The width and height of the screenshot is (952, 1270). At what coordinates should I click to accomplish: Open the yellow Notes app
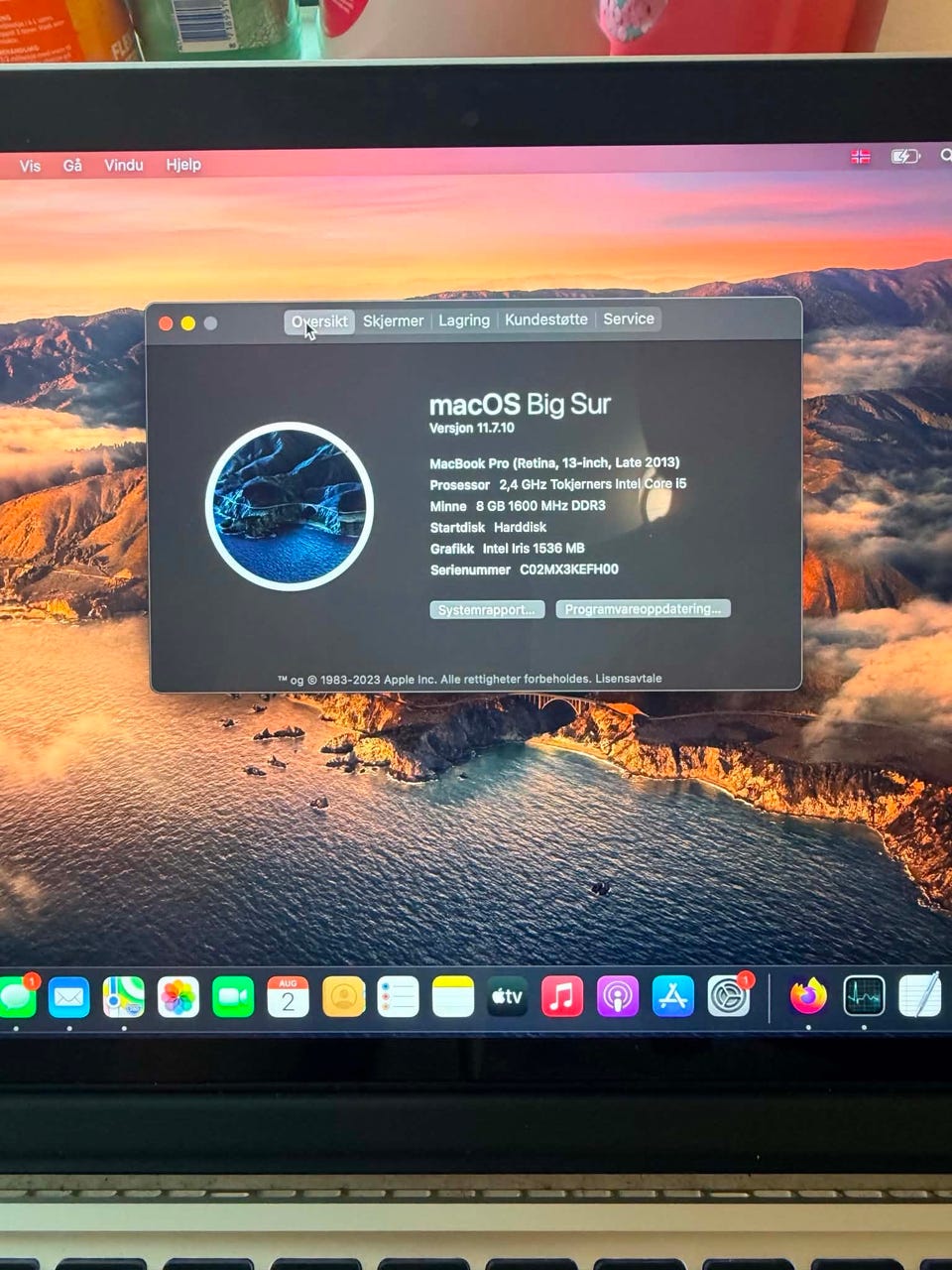pyautogui.click(x=453, y=997)
